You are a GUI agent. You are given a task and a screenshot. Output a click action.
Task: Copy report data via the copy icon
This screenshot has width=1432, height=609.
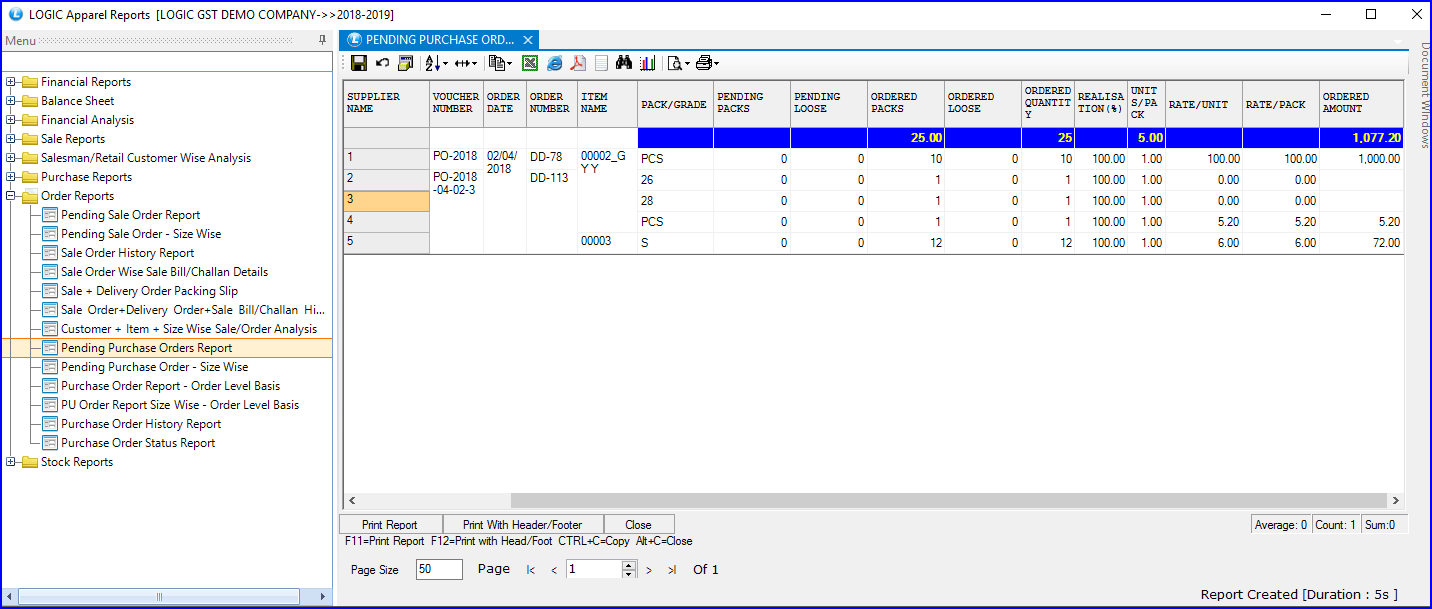coord(498,62)
